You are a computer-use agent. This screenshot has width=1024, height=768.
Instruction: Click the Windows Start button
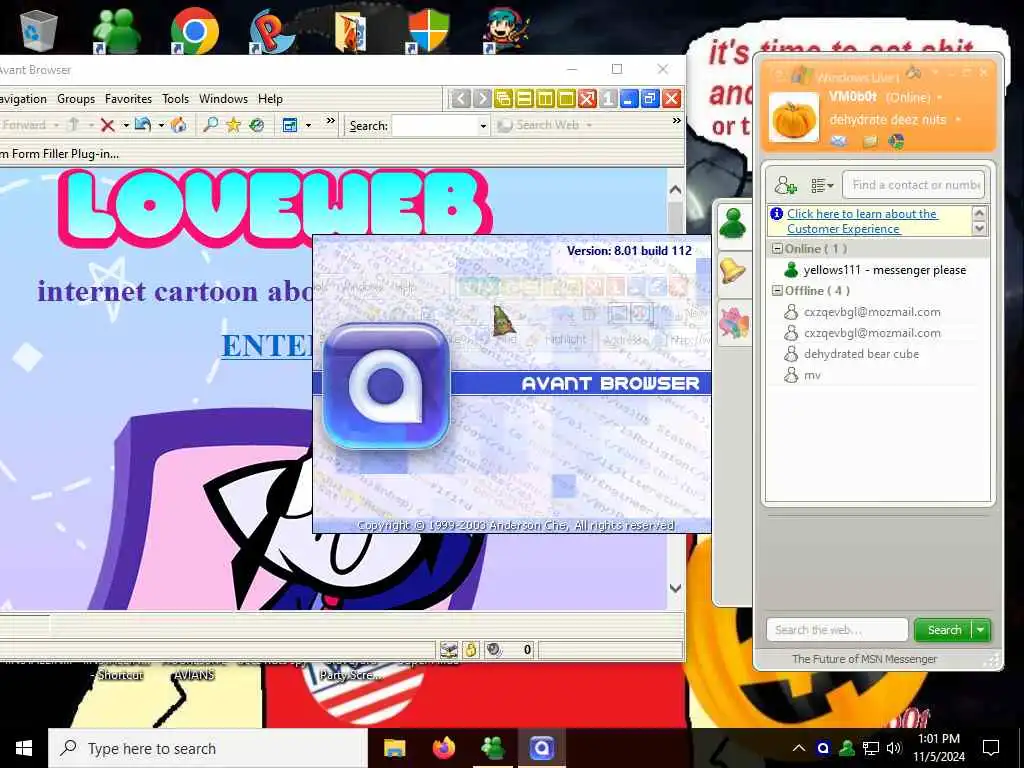click(24, 748)
